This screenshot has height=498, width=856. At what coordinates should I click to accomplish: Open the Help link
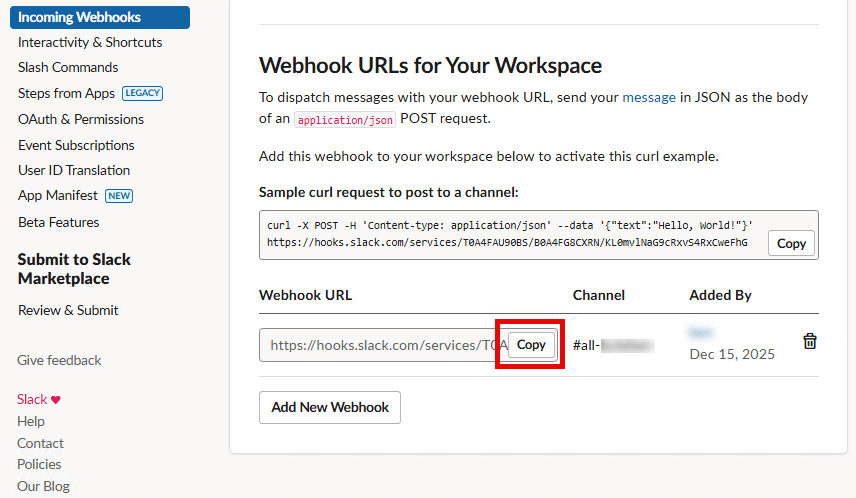[x=31, y=421]
